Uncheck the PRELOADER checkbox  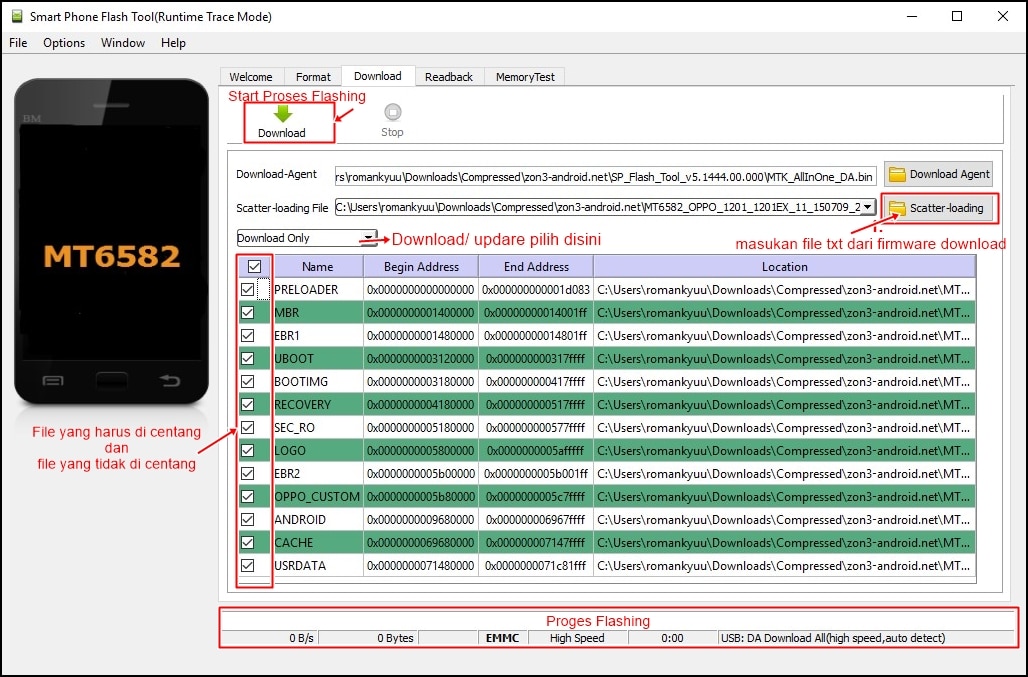248,290
